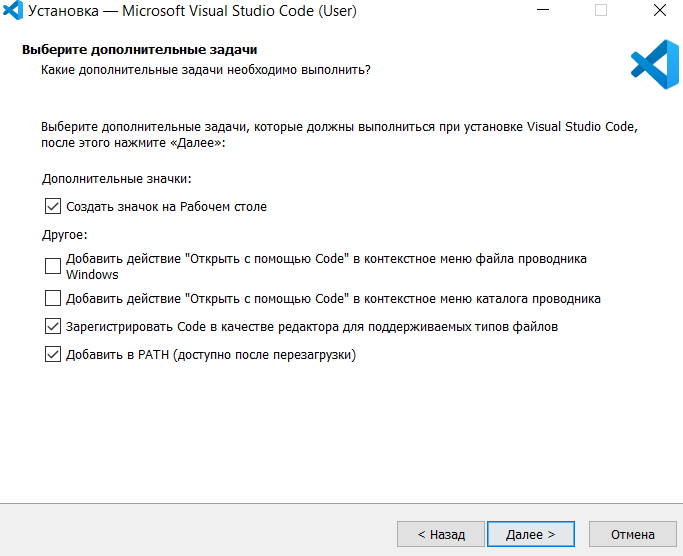Click the "Добавить в PATH (доступно после перезагрузки)" label text

[211, 354]
